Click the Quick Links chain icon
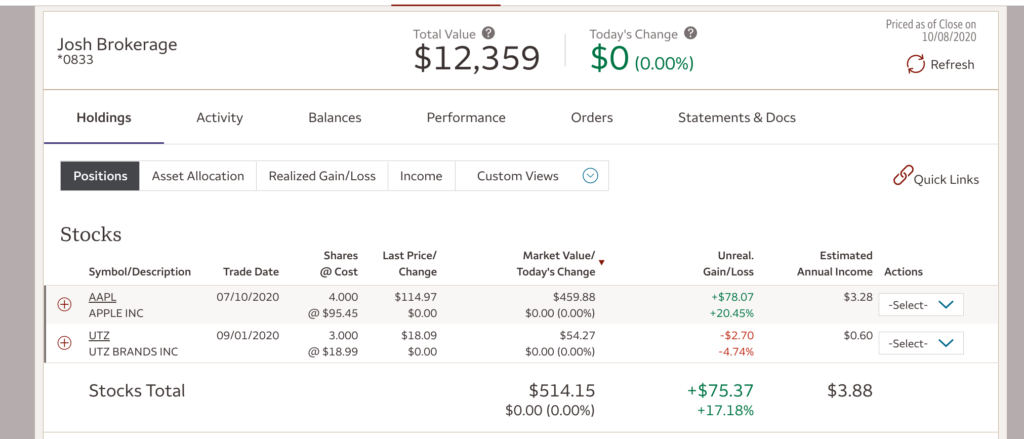Image resolution: width=1024 pixels, height=439 pixels. click(x=902, y=177)
